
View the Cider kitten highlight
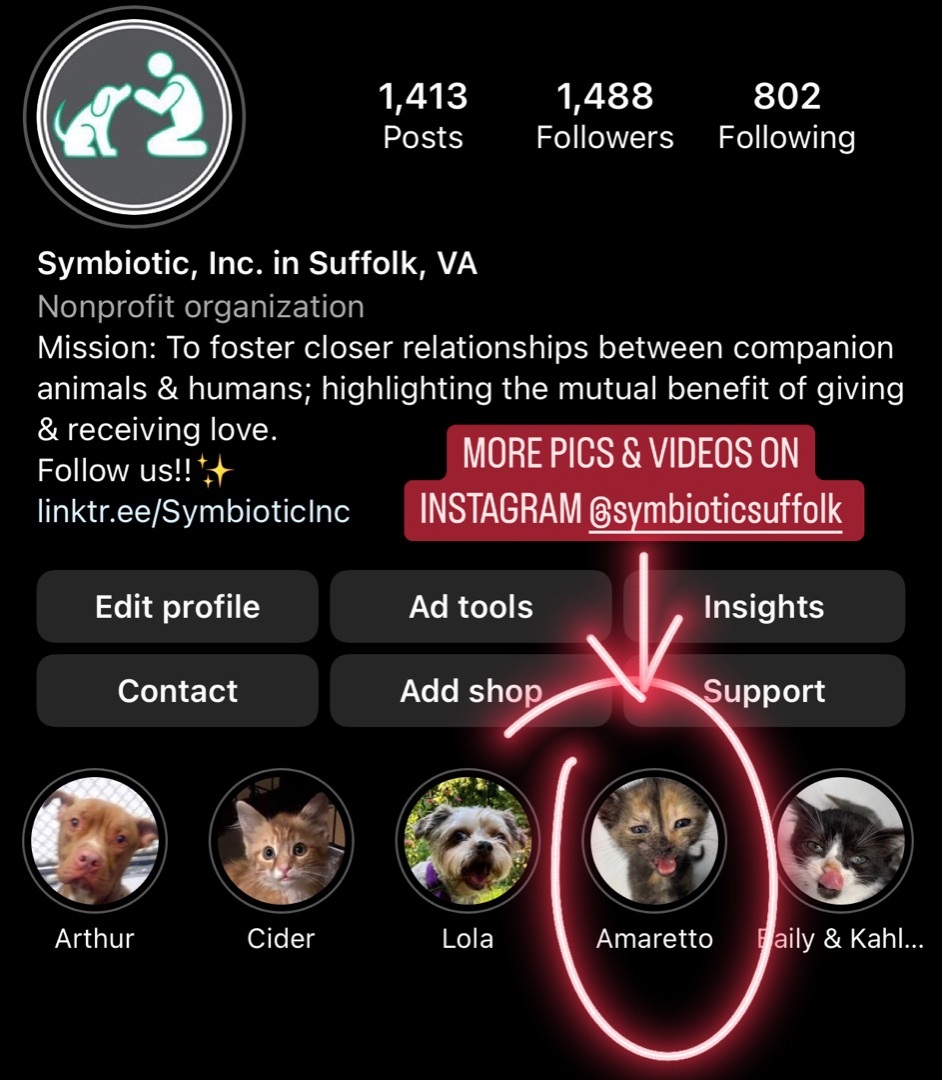(x=281, y=840)
